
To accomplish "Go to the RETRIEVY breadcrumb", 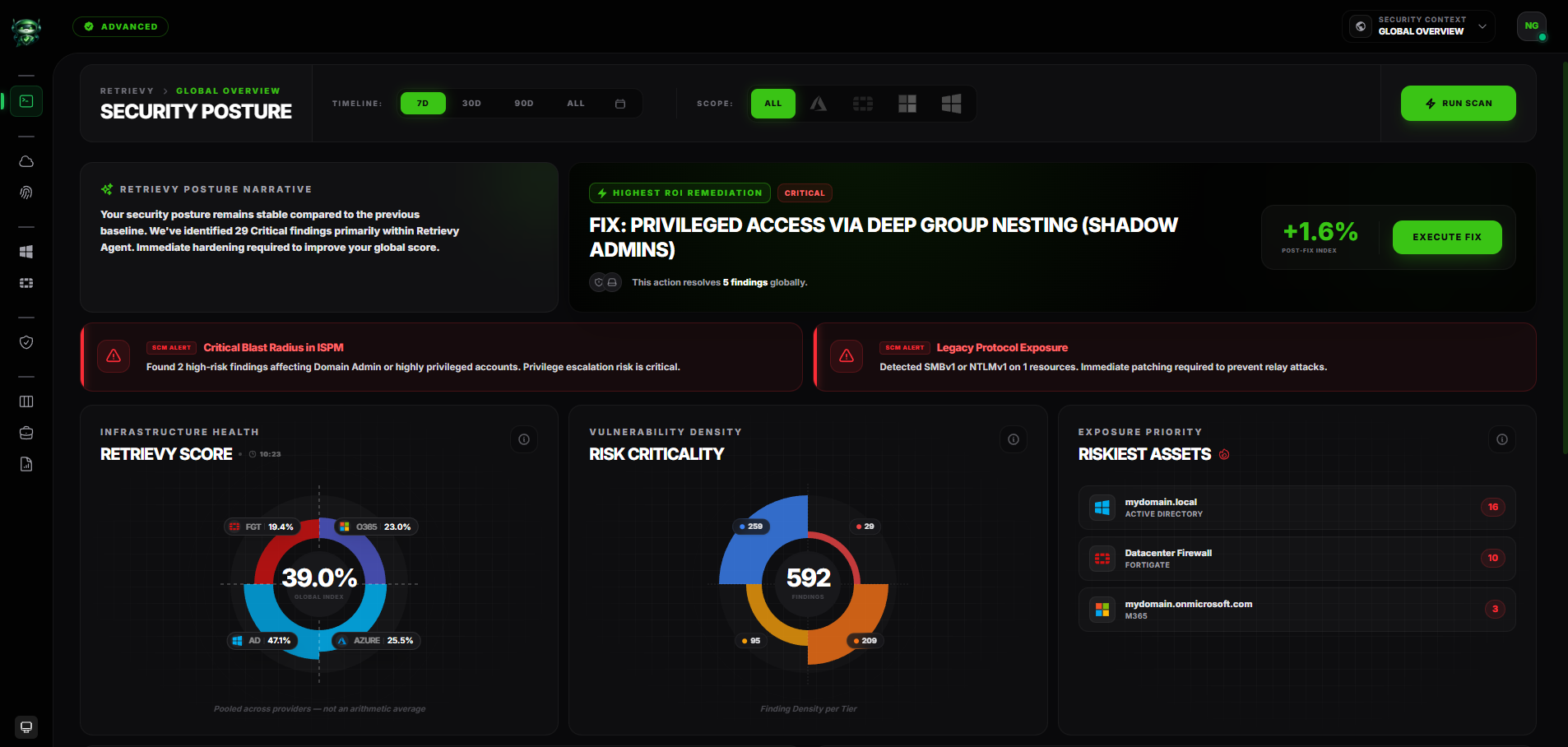I will [x=127, y=91].
